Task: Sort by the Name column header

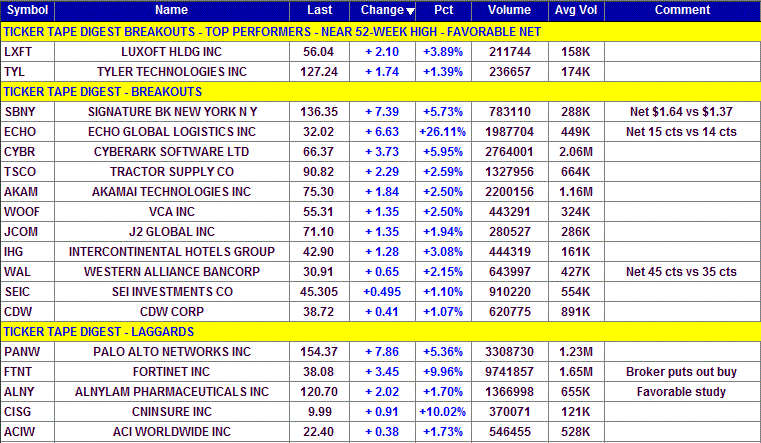Action: [171, 10]
